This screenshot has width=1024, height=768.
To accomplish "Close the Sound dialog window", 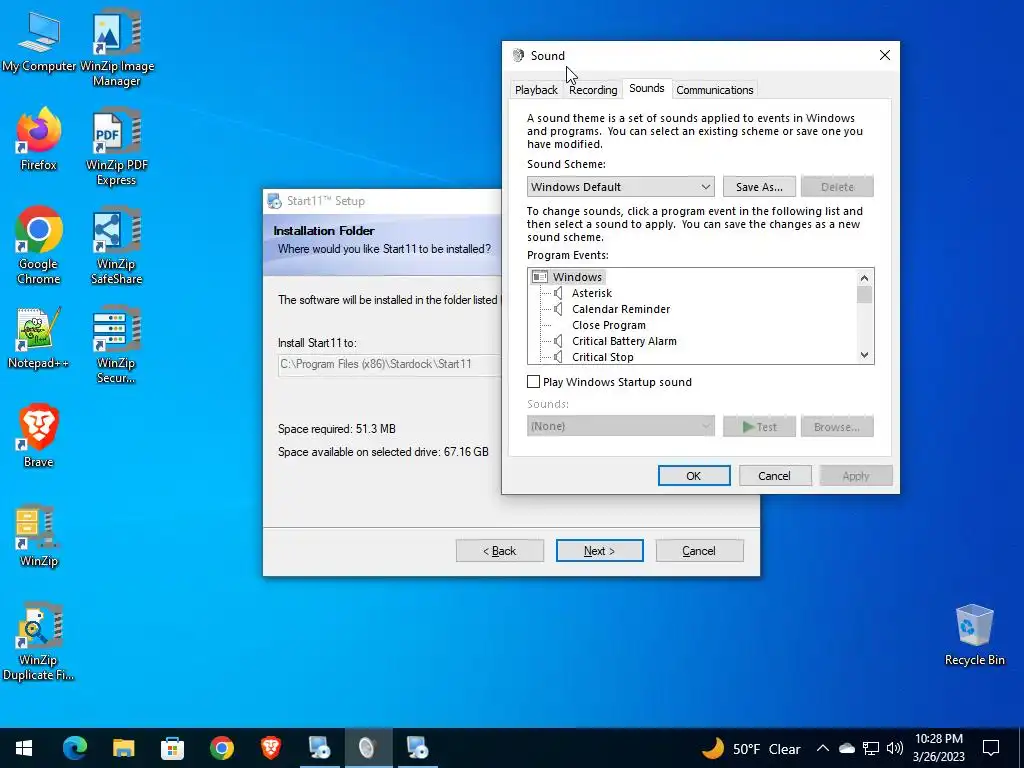I will 884,56.
